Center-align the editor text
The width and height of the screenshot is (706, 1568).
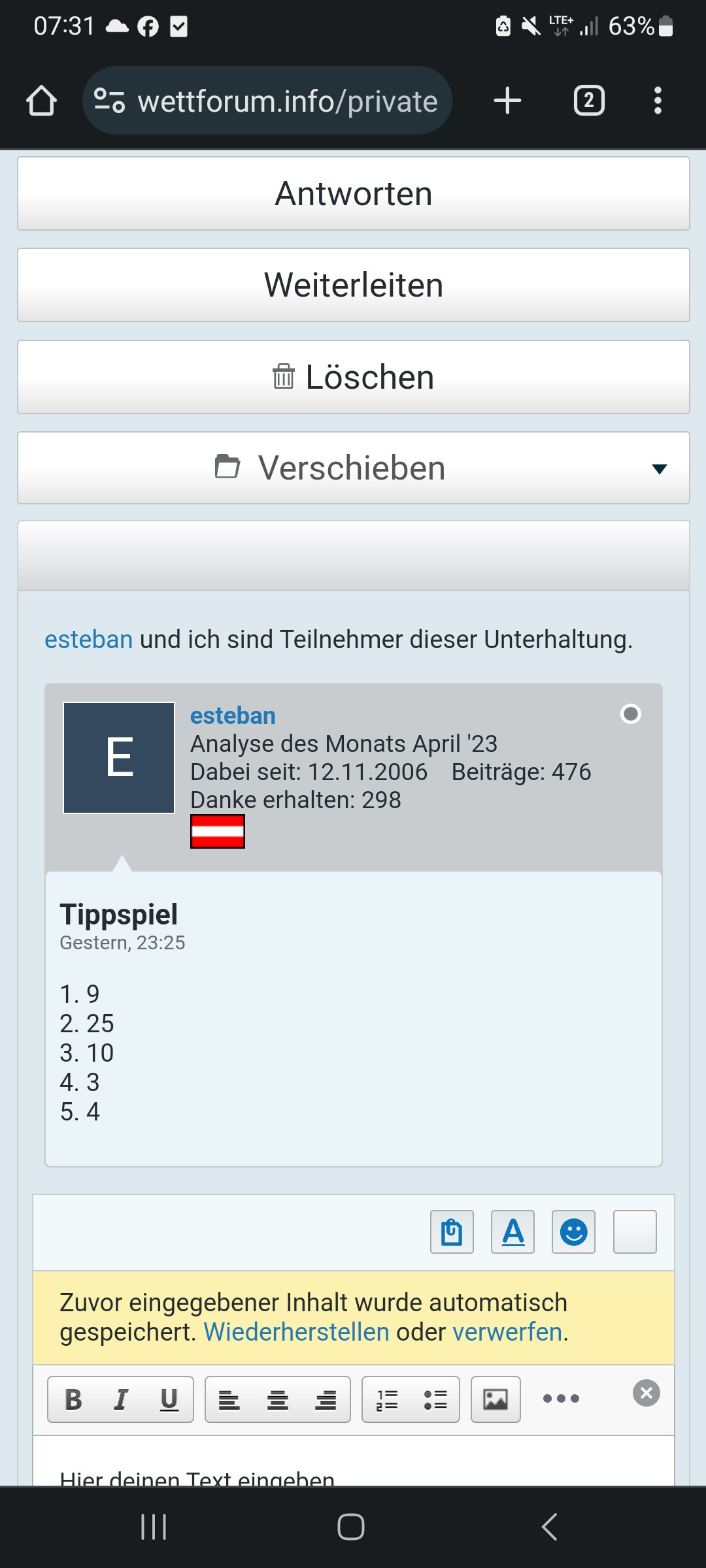pos(278,1399)
